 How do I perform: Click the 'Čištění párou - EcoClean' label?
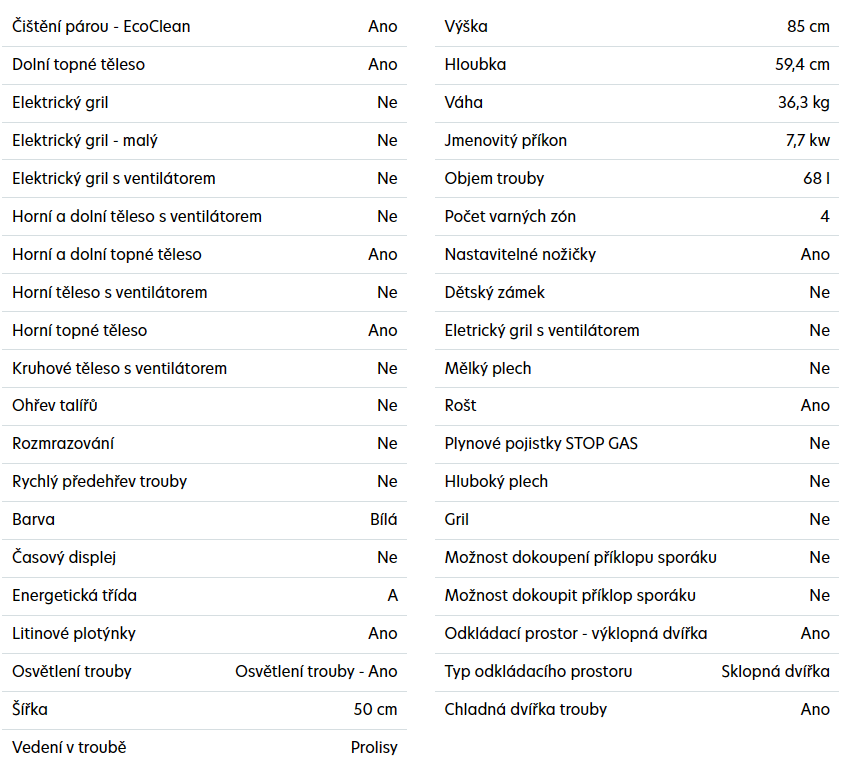tap(101, 27)
